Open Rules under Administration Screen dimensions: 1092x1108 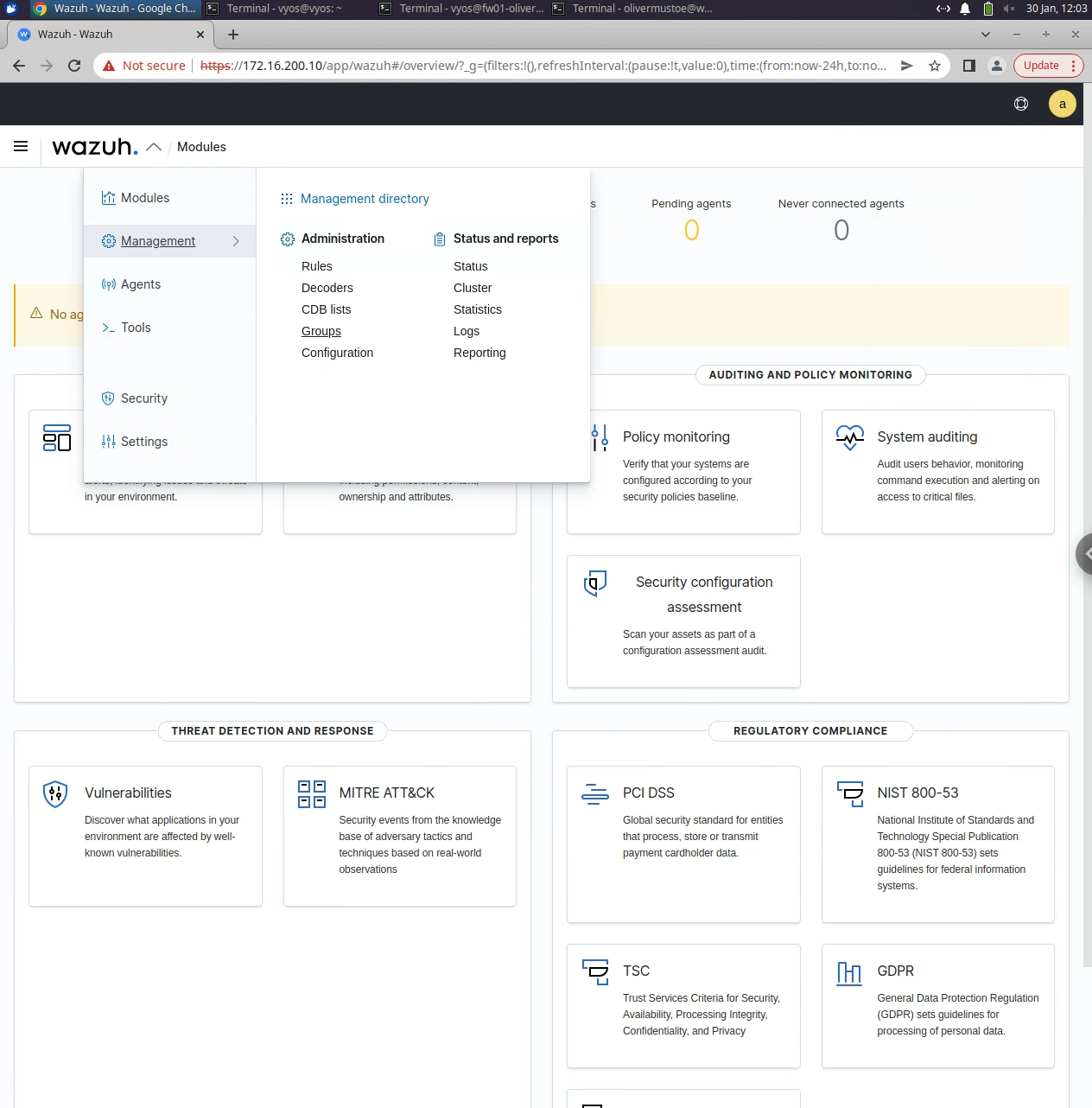(317, 266)
